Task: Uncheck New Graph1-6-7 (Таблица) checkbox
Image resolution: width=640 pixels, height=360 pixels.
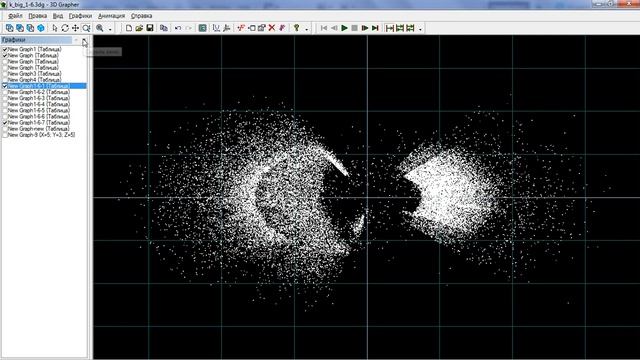Action: [5, 123]
